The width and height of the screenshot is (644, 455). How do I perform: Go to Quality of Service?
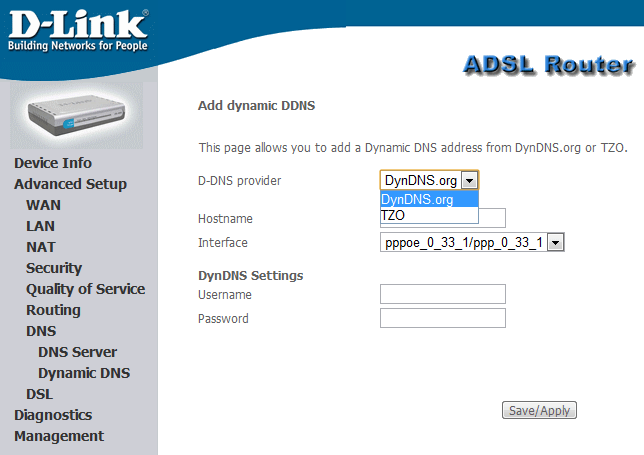[x=85, y=289]
